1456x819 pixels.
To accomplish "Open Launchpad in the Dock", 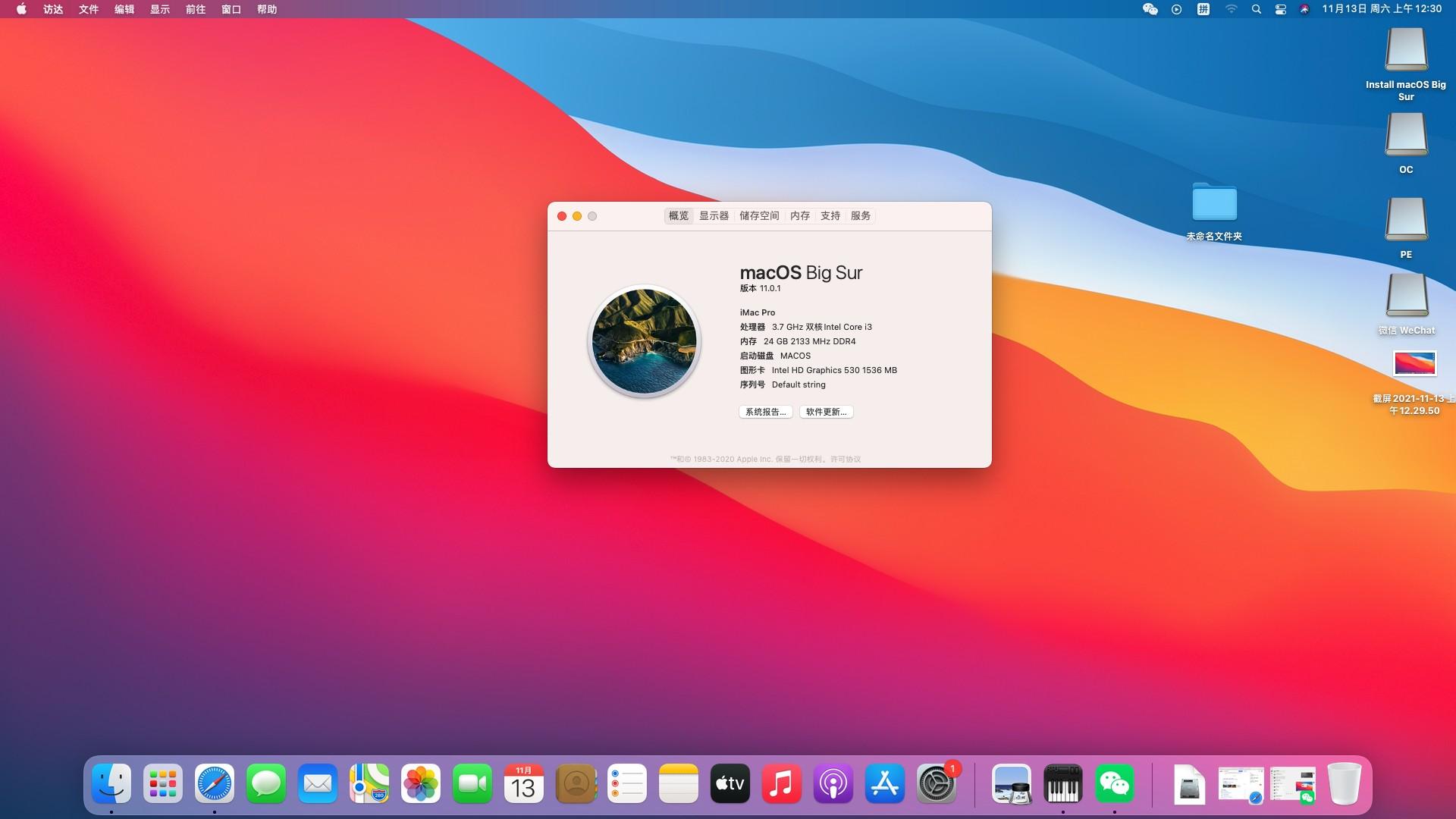I will pos(163,783).
